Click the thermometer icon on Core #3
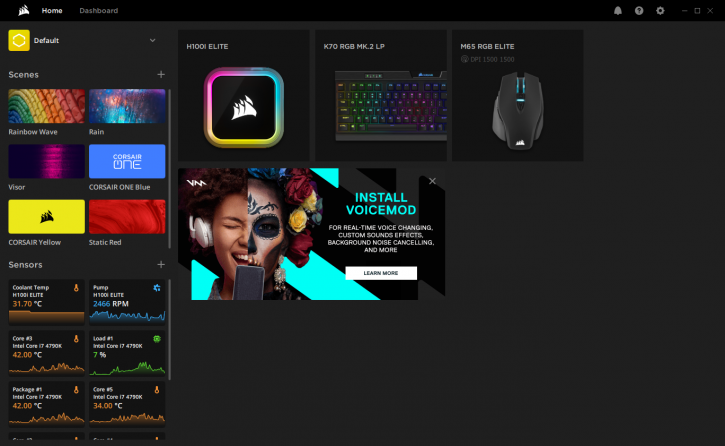The image size is (725, 446). pyautogui.click(x=76, y=339)
